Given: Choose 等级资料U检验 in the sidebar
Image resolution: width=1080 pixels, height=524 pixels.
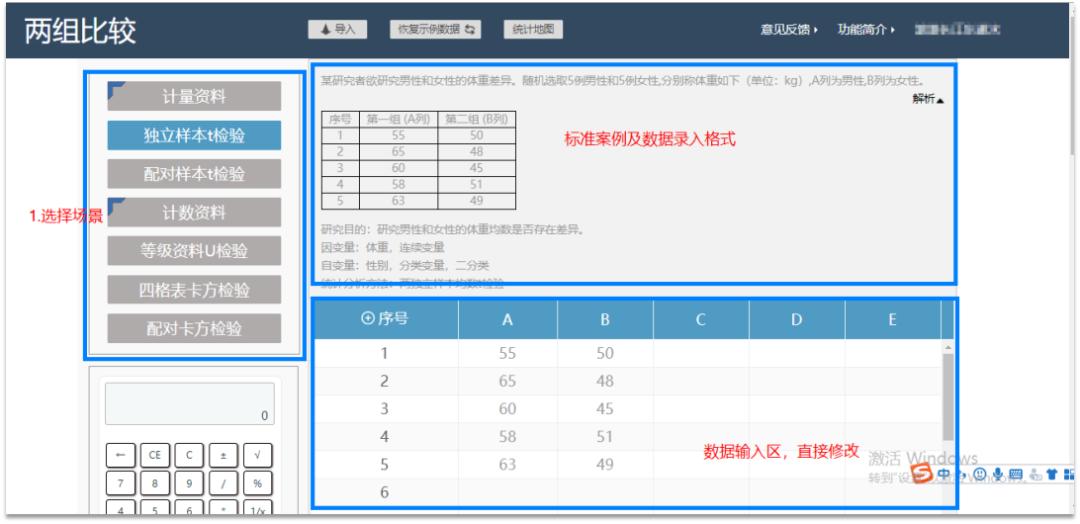Looking at the screenshot, I should pos(194,251).
